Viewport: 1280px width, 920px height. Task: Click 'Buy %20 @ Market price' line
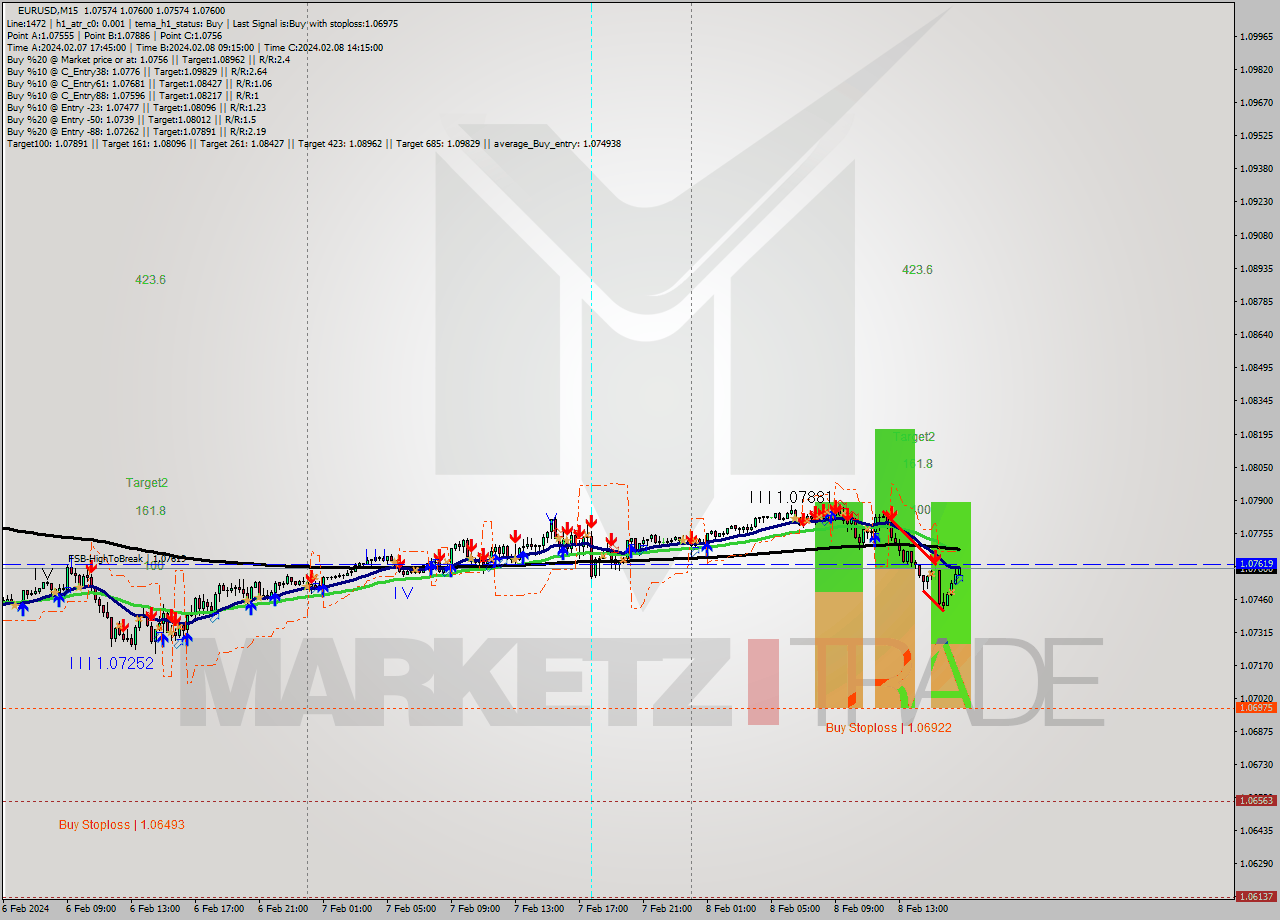(148, 59)
